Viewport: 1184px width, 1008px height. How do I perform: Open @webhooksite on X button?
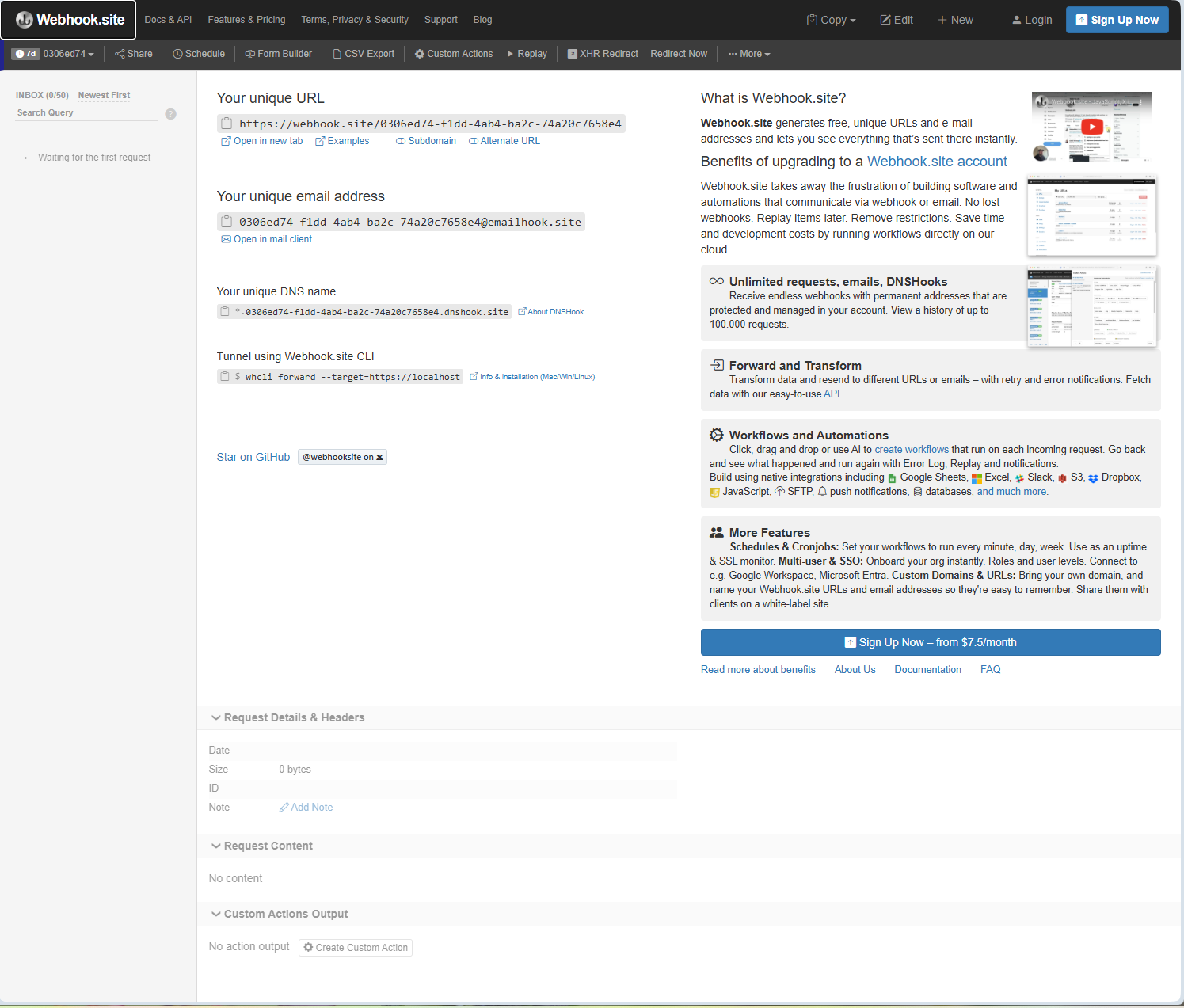pos(342,457)
